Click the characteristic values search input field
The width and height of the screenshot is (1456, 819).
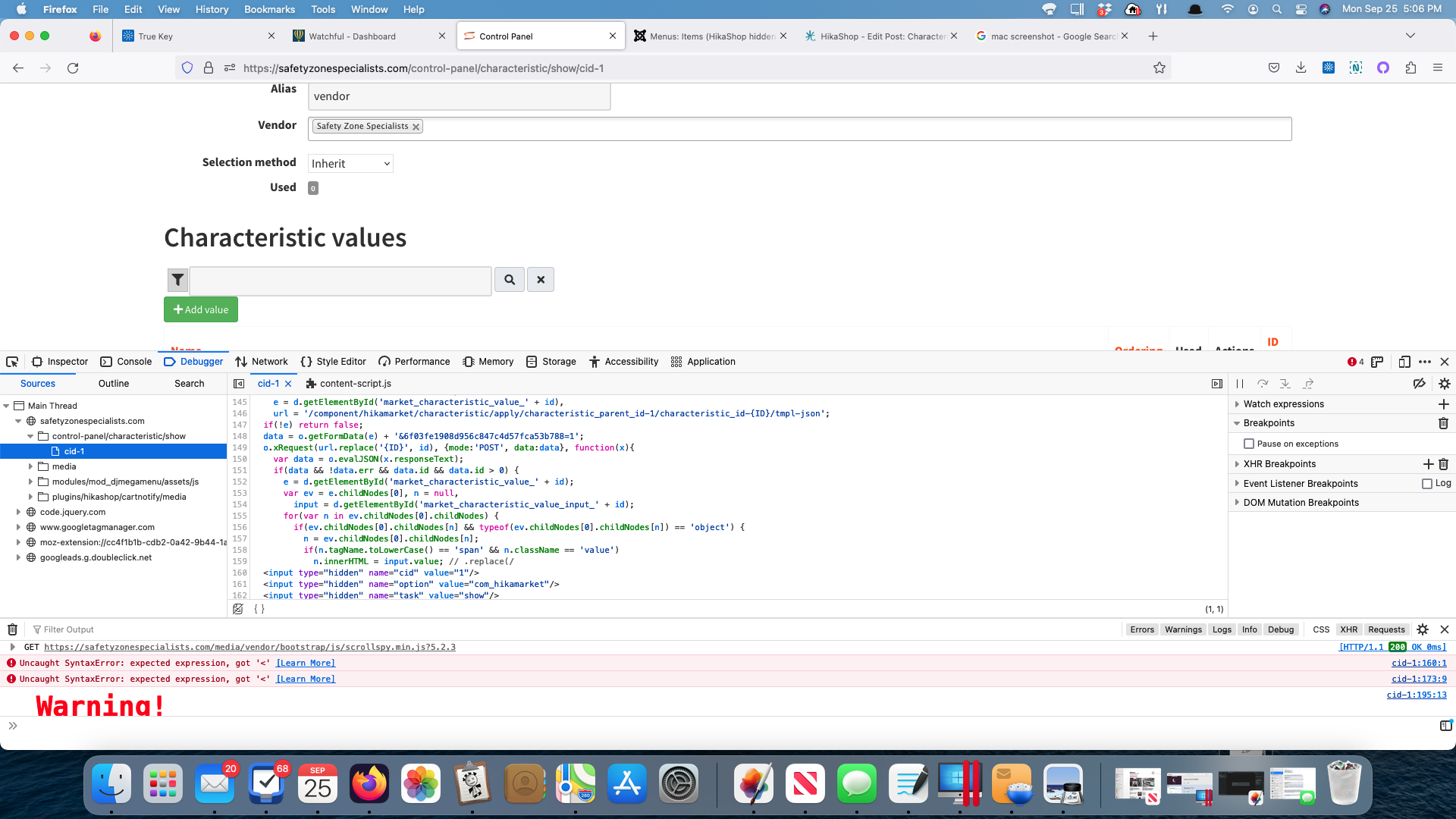coord(340,281)
